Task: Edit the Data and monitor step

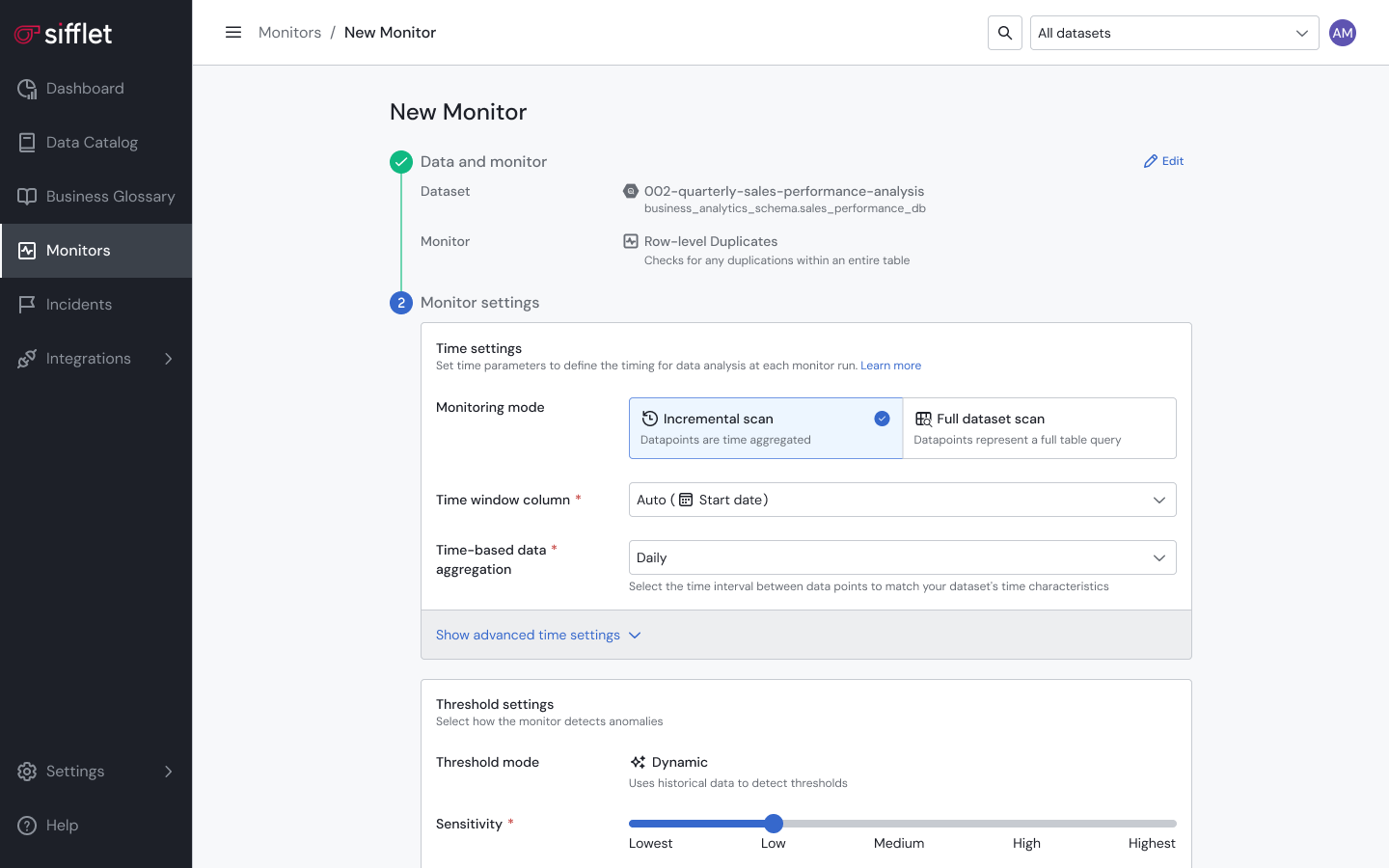Action: point(1163,161)
